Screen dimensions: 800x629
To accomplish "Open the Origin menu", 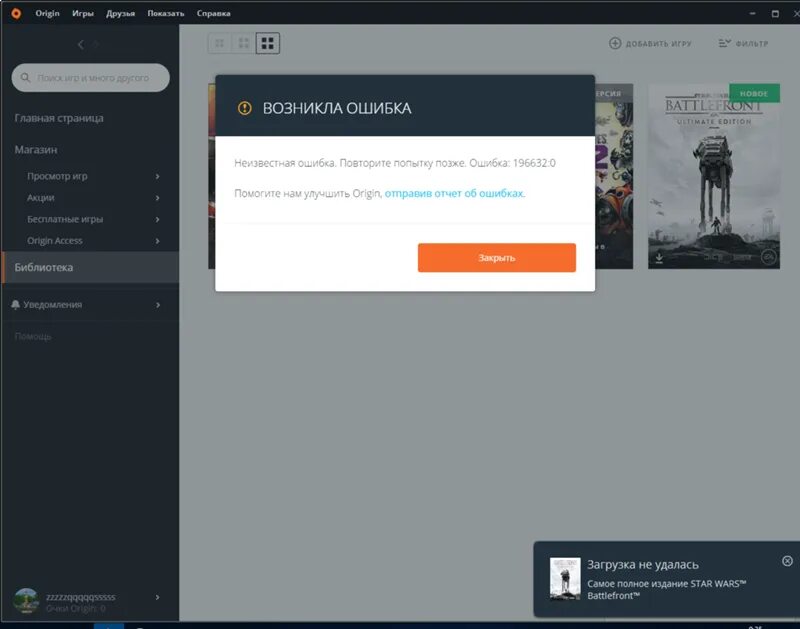I will click(x=47, y=13).
